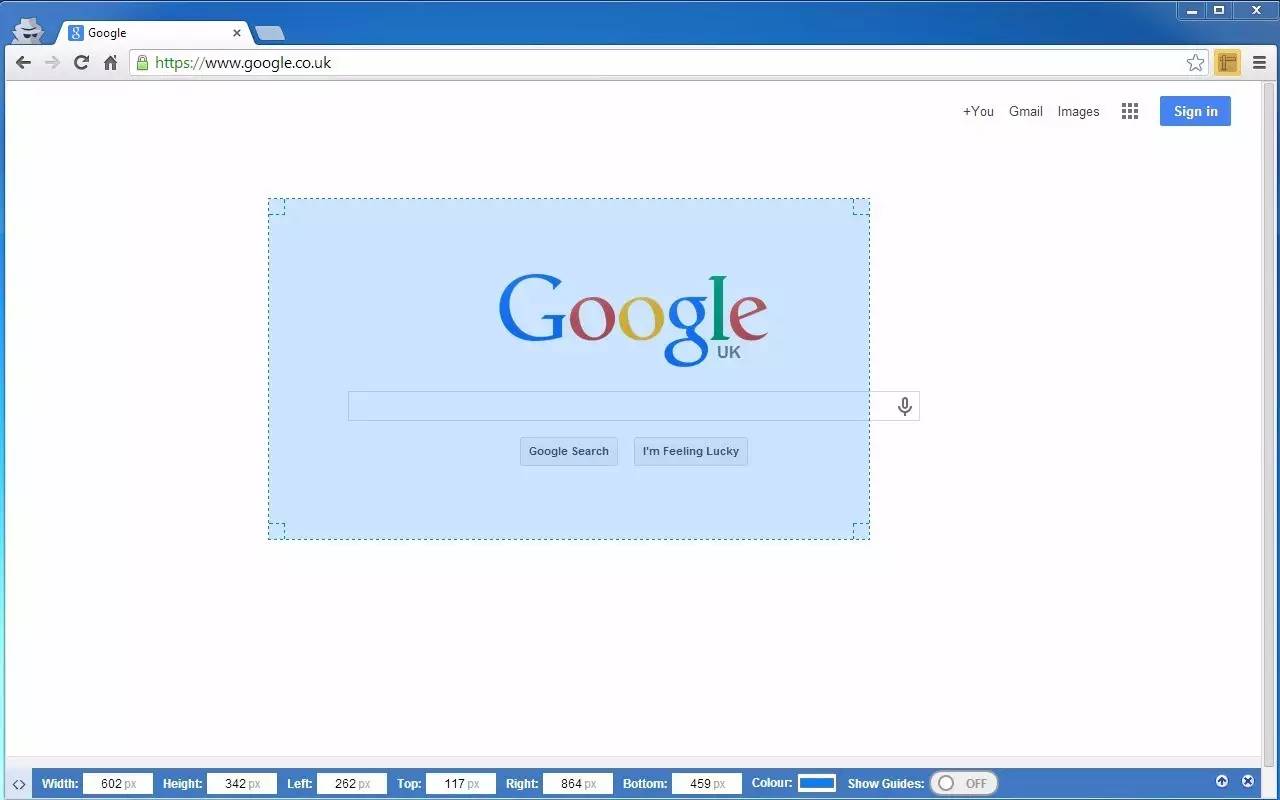Open the Google apps grid
The height and width of the screenshot is (800, 1280).
pyautogui.click(x=1130, y=111)
